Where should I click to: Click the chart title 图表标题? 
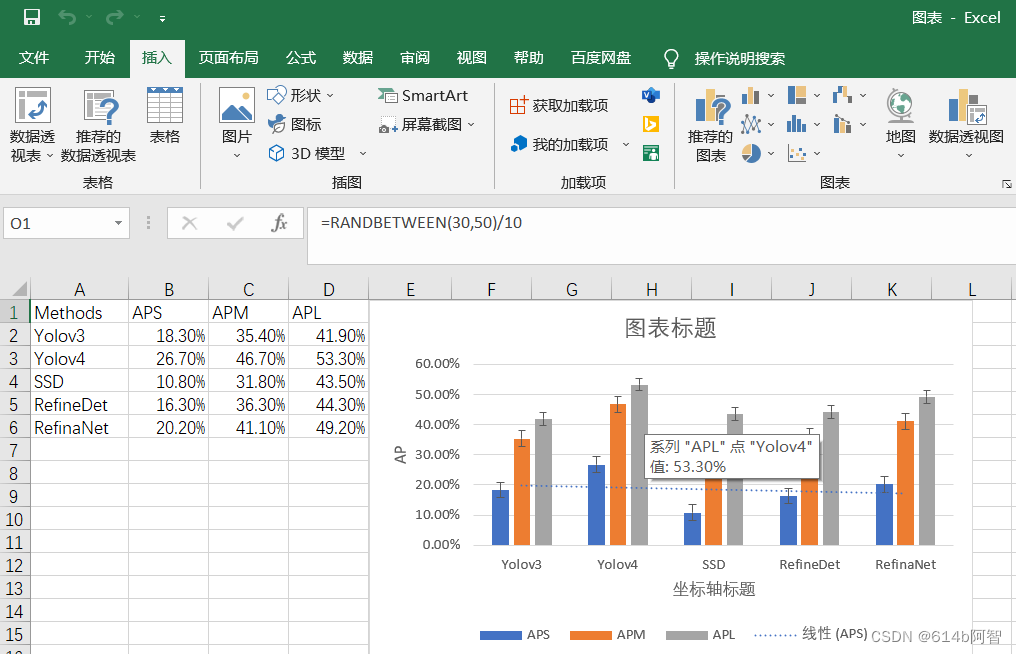(671, 328)
